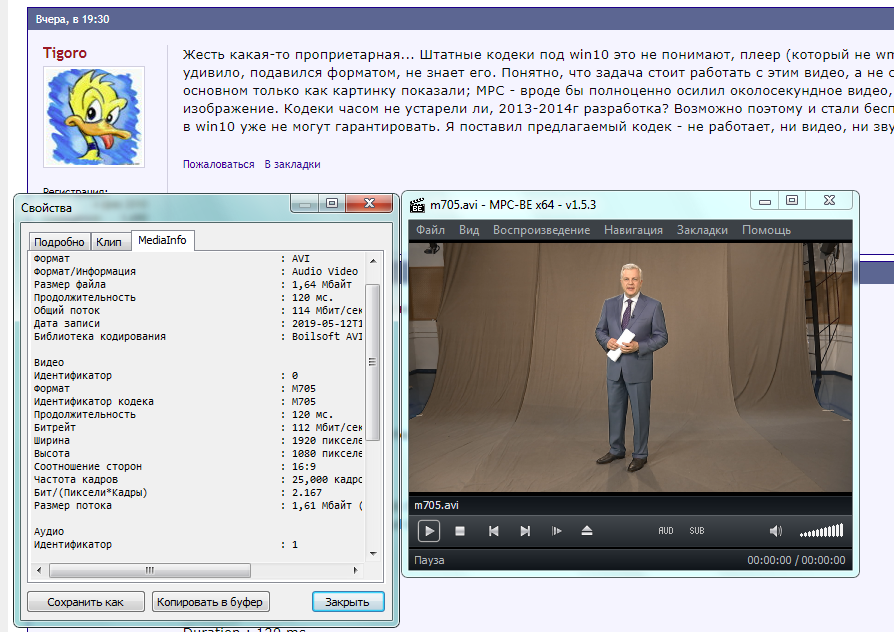Screen dimensions: 894x632
Task: Select audio track with AUD icon
Action: click(x=666, y=531)
